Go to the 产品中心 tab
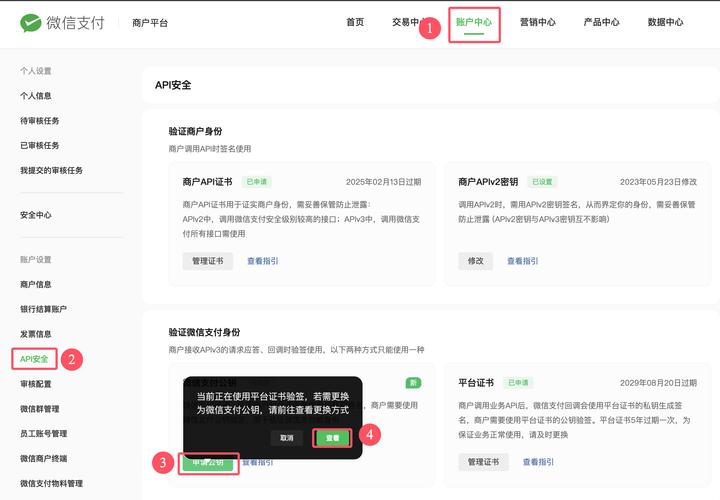 pos(601,22)
